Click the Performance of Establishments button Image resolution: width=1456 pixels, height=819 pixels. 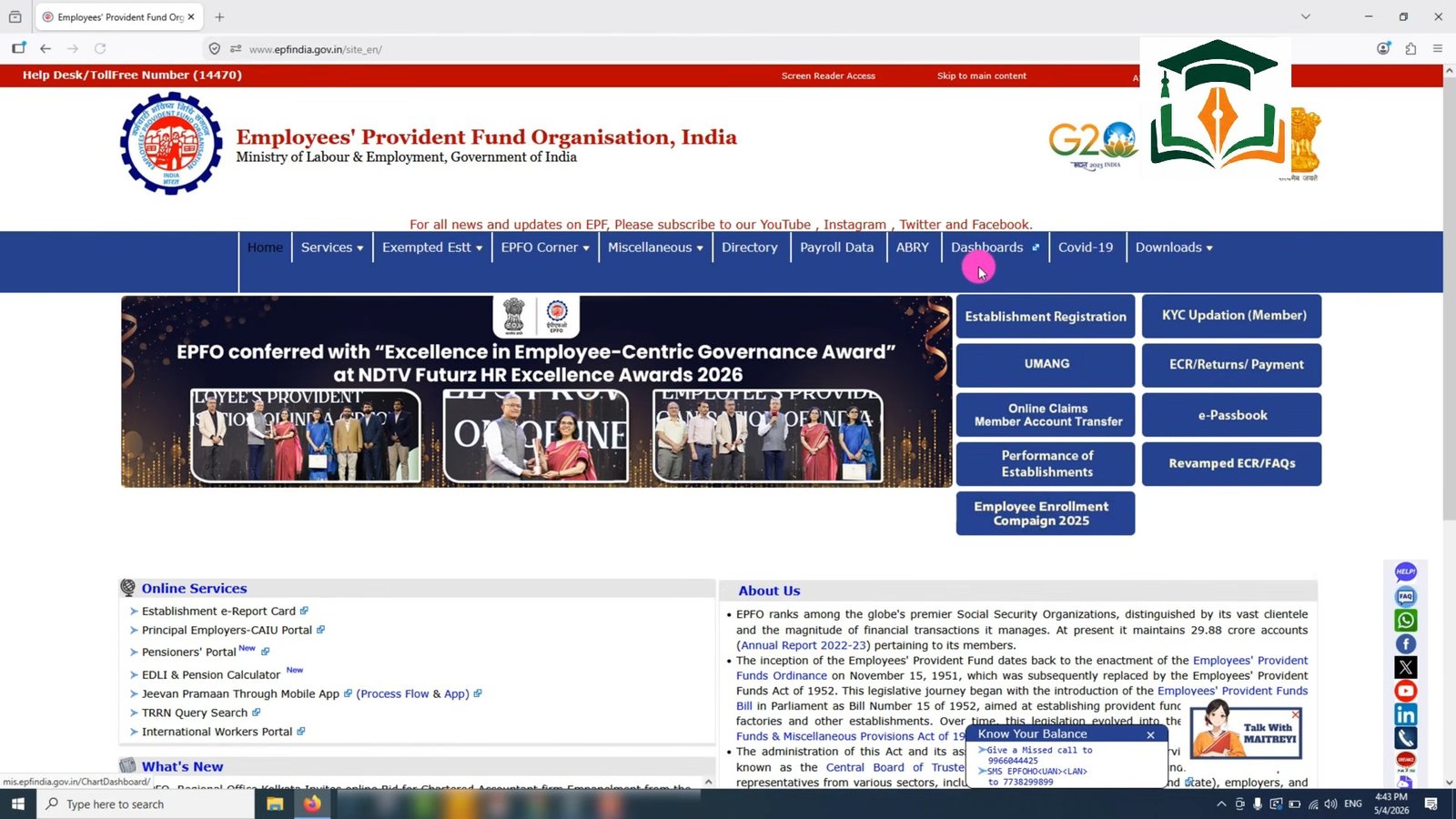(x=1046, y=464)
